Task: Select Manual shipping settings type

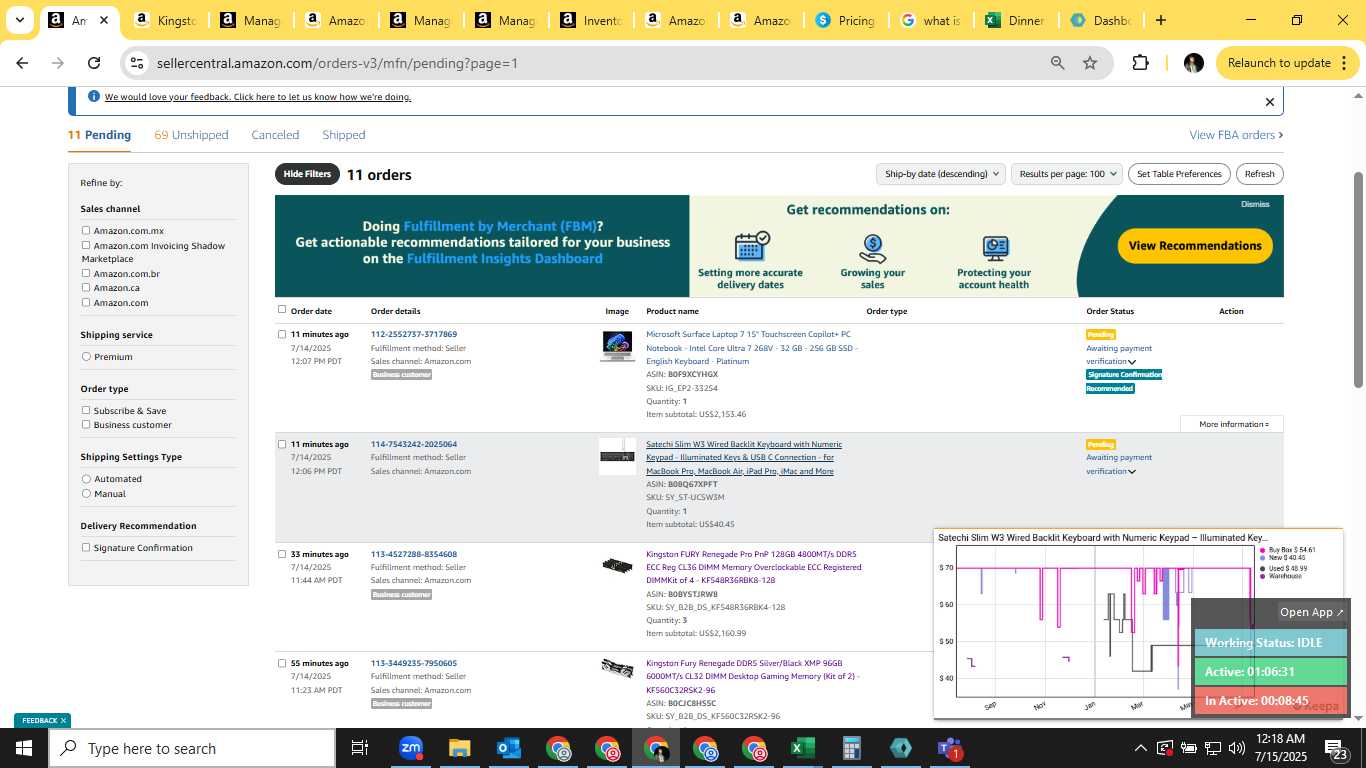Action: pos(86,493)
